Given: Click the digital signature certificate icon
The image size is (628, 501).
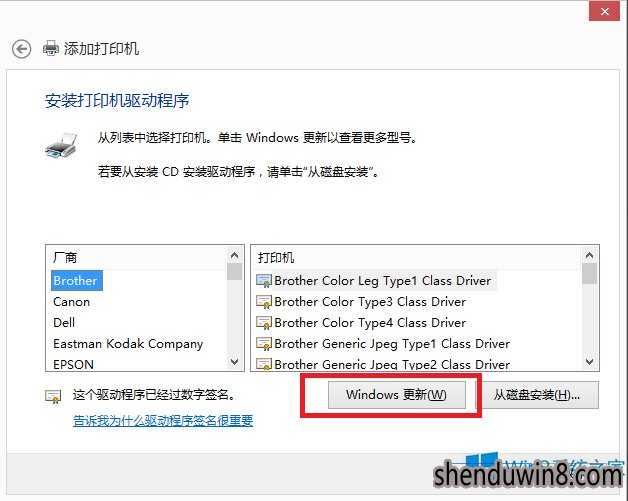Looking at the screenshot, I should pos(53,396).
